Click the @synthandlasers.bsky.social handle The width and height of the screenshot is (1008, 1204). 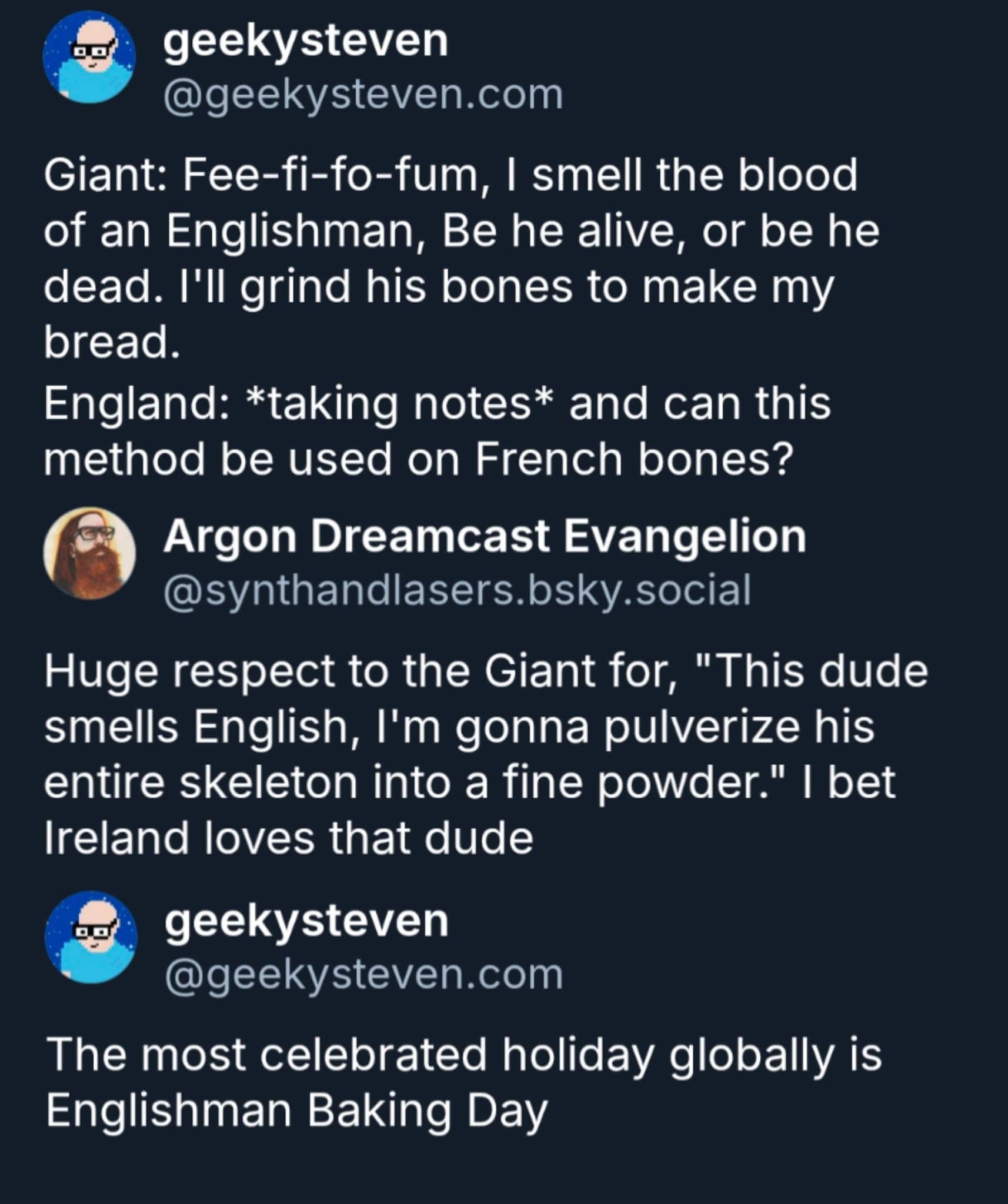457,590
